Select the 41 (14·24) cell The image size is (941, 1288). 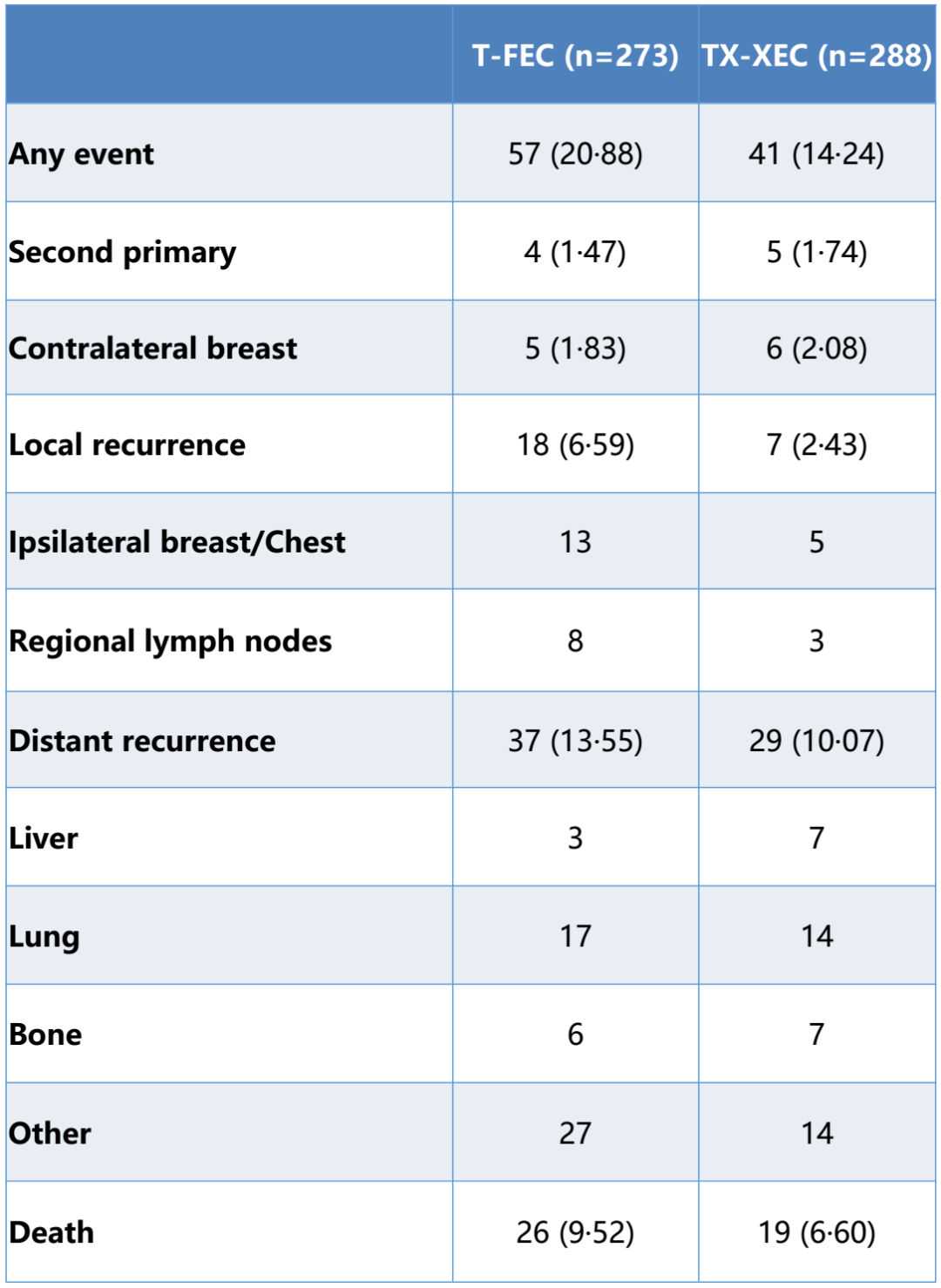click(816, 154)
